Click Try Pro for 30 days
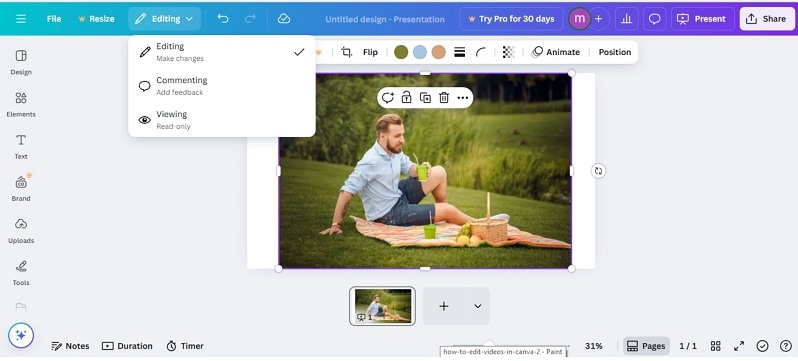The height and width of the screenshot is (361, 798). tap(511, 19)
